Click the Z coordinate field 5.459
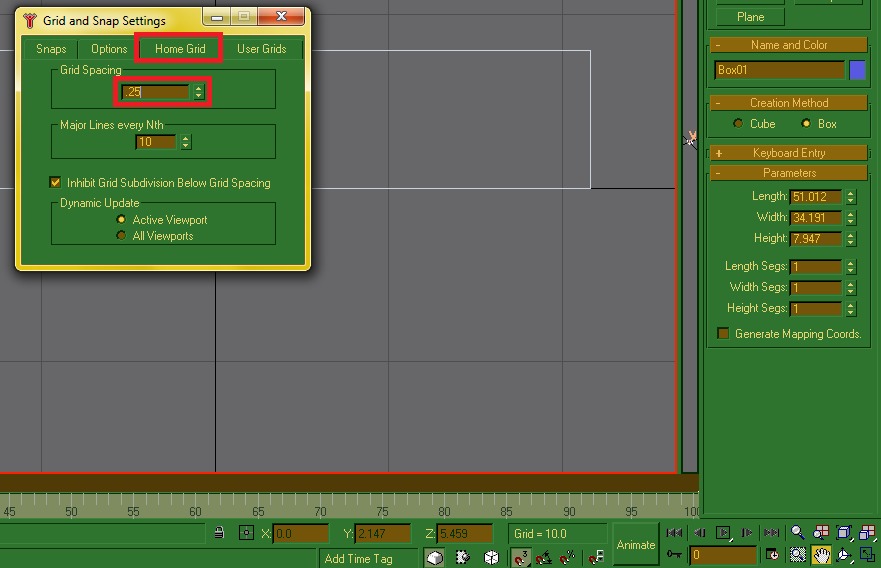The width and height of the screenshot is (881, 568). pos(465,533)
